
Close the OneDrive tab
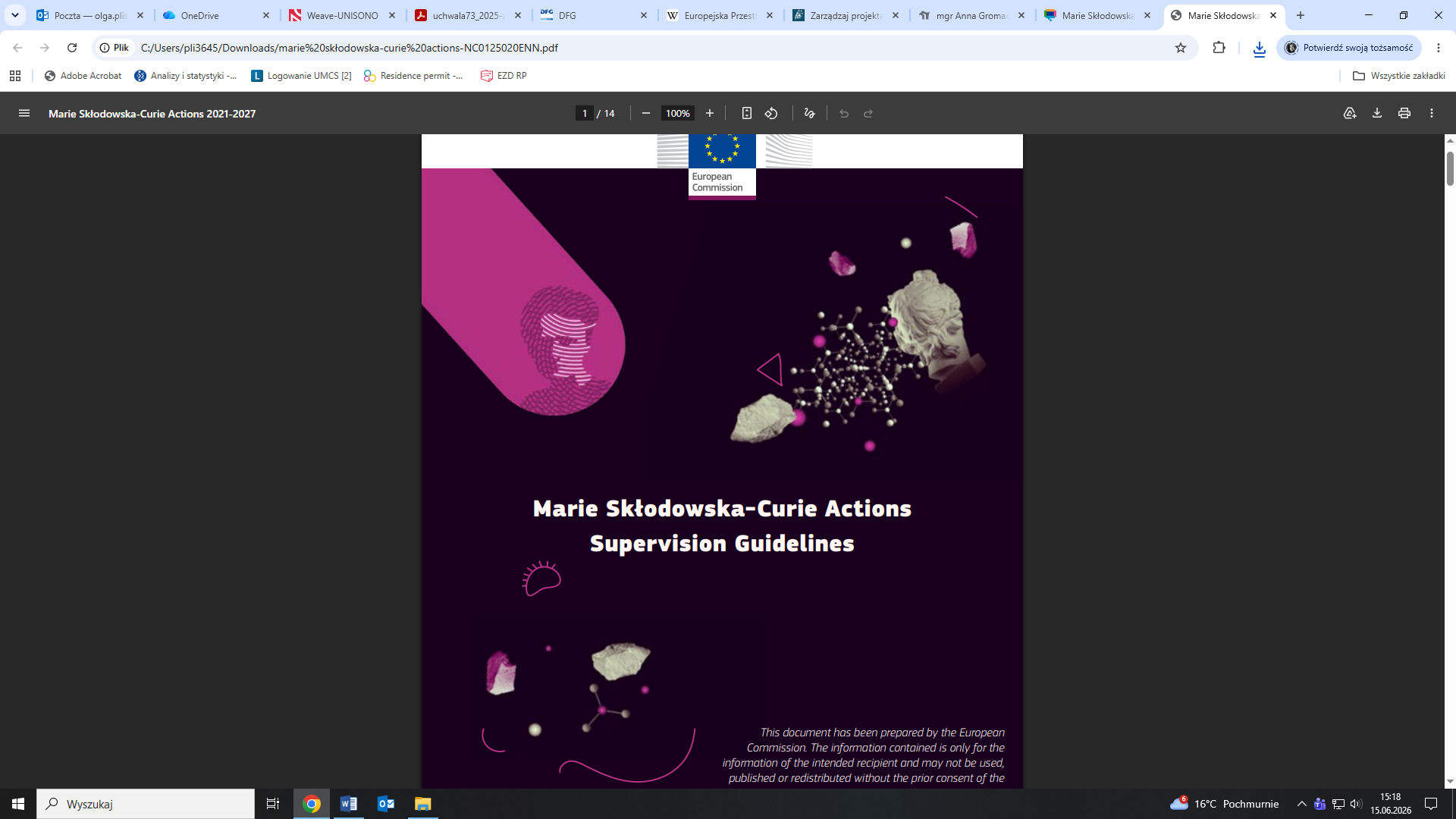point(266,15)
